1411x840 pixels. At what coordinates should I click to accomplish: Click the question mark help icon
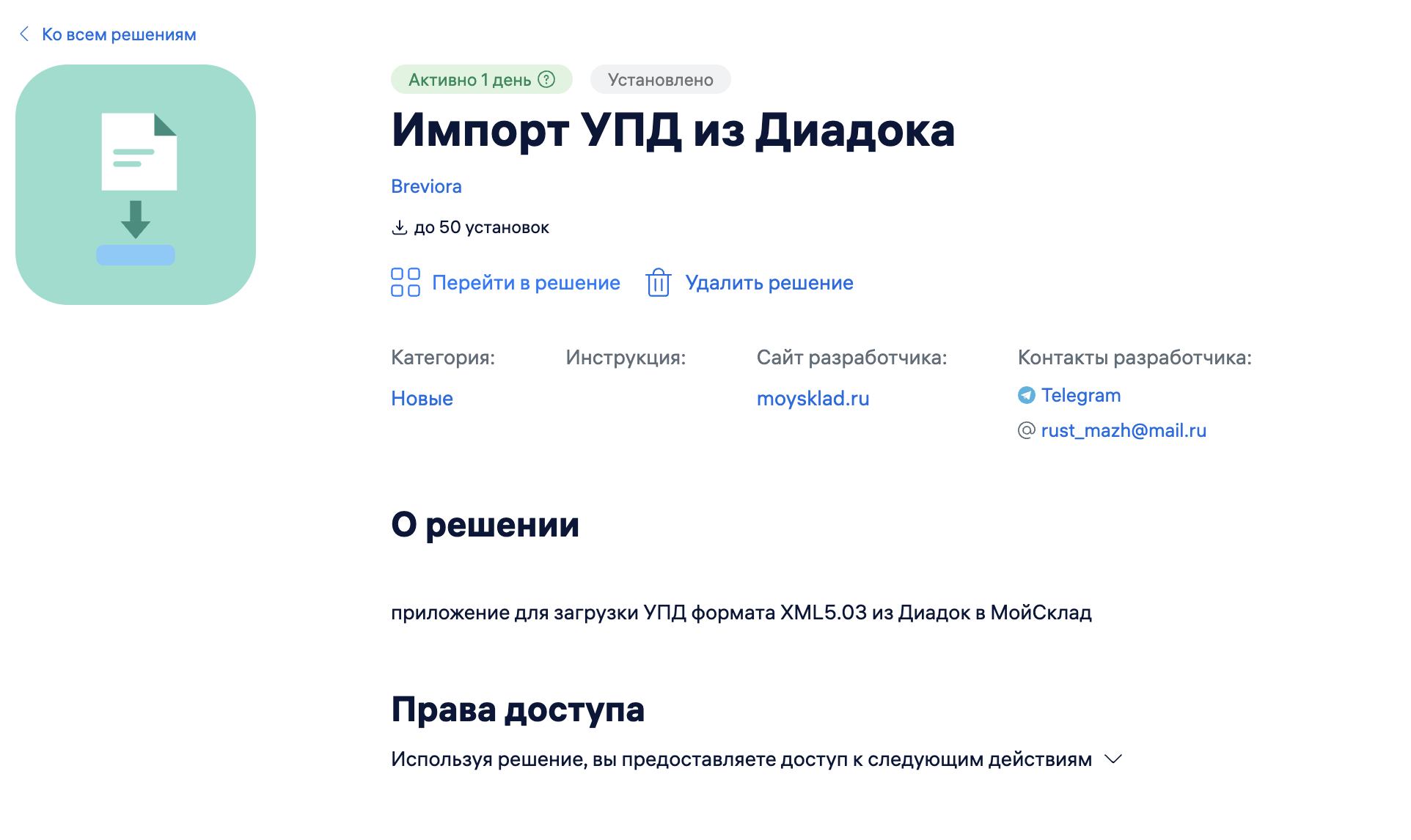click(x=546, y=79)
